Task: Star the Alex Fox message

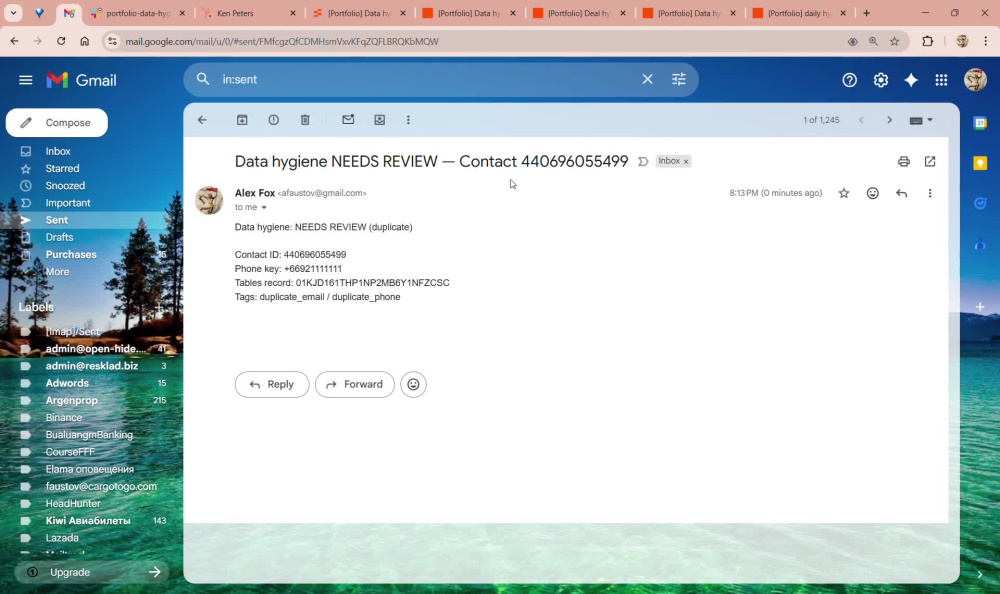Action: point(844,193)
